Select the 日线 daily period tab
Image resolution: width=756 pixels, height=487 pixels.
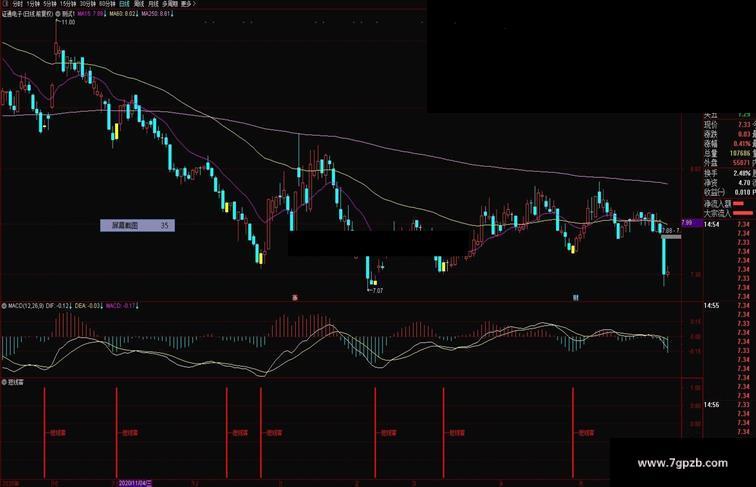pos(124,4)
